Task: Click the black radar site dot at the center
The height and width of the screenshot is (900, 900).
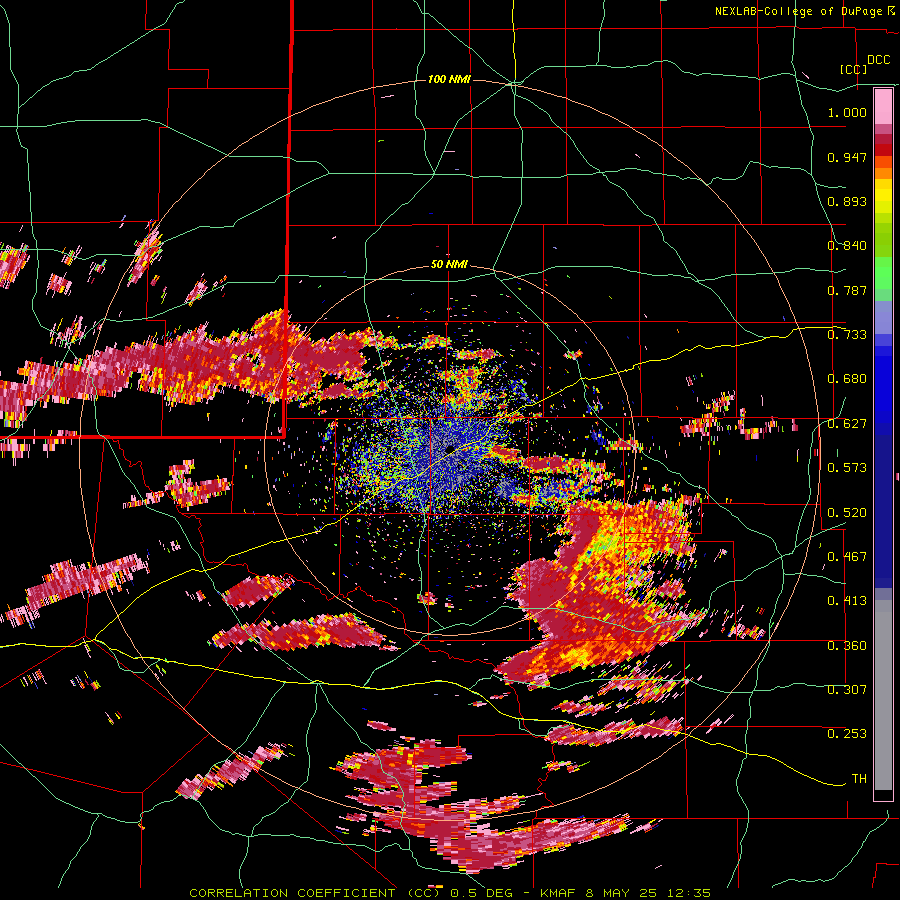Action: [x=450, y=449]
